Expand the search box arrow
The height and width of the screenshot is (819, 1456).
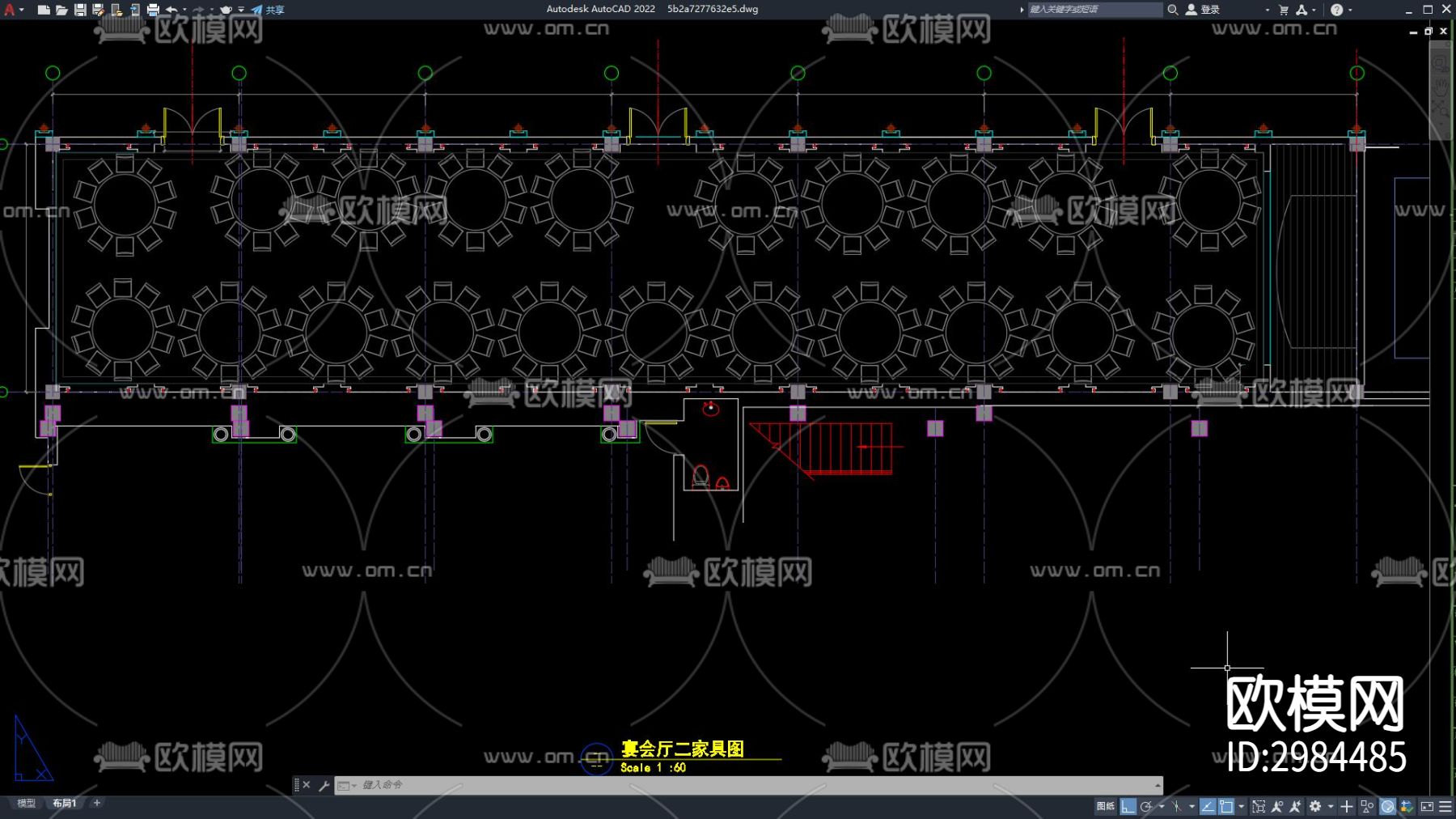coord(1022,10)
